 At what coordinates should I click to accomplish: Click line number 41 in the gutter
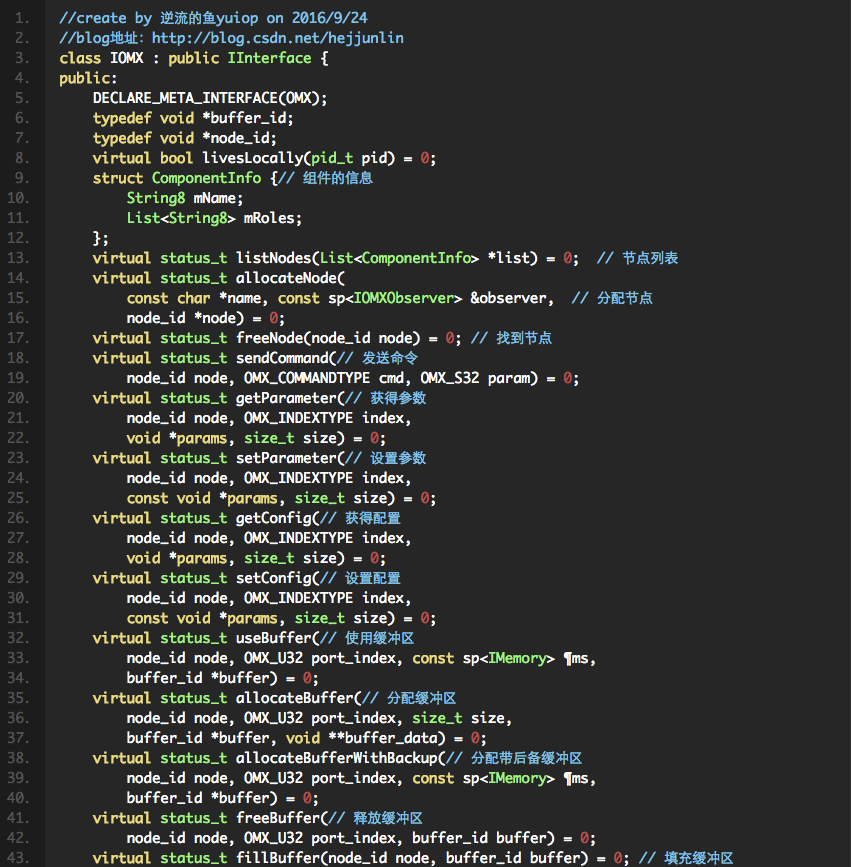(x=20, y=818)
